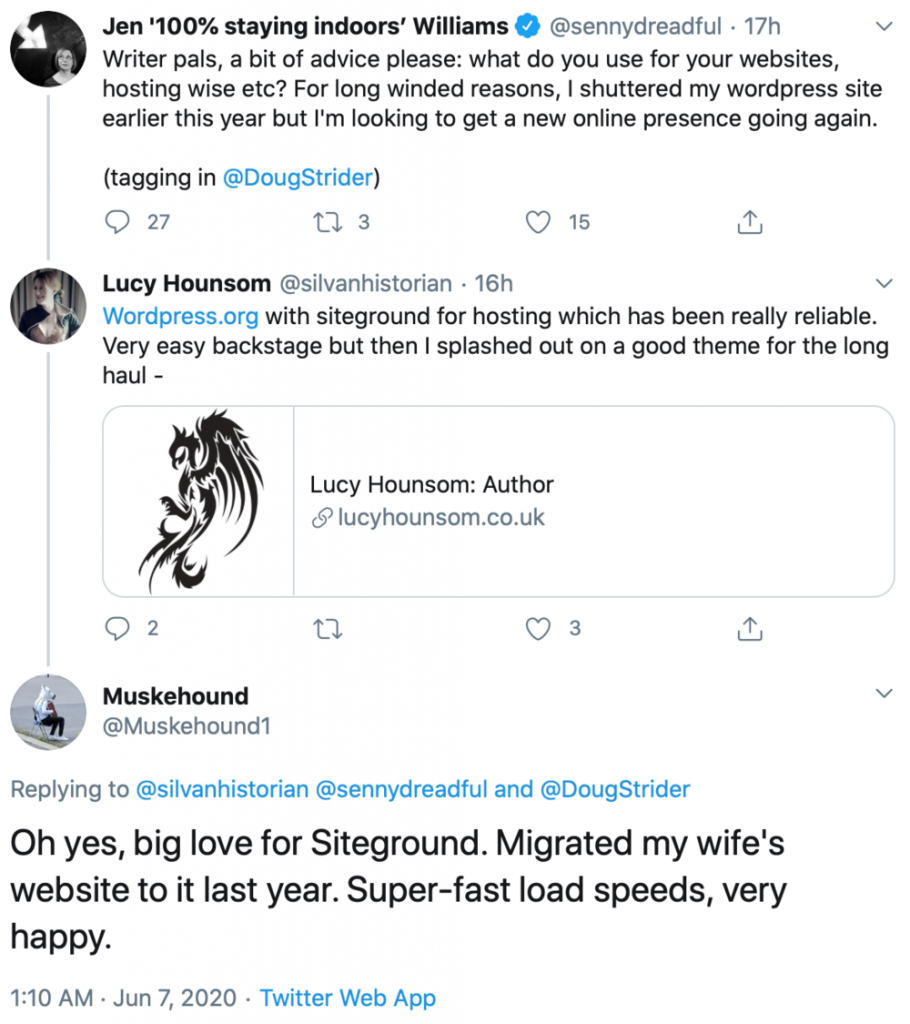Expand options chevron on Muskehound's tweet
Image resolution: width=910 pixels, height=1024 pixels.
point(883,694)
